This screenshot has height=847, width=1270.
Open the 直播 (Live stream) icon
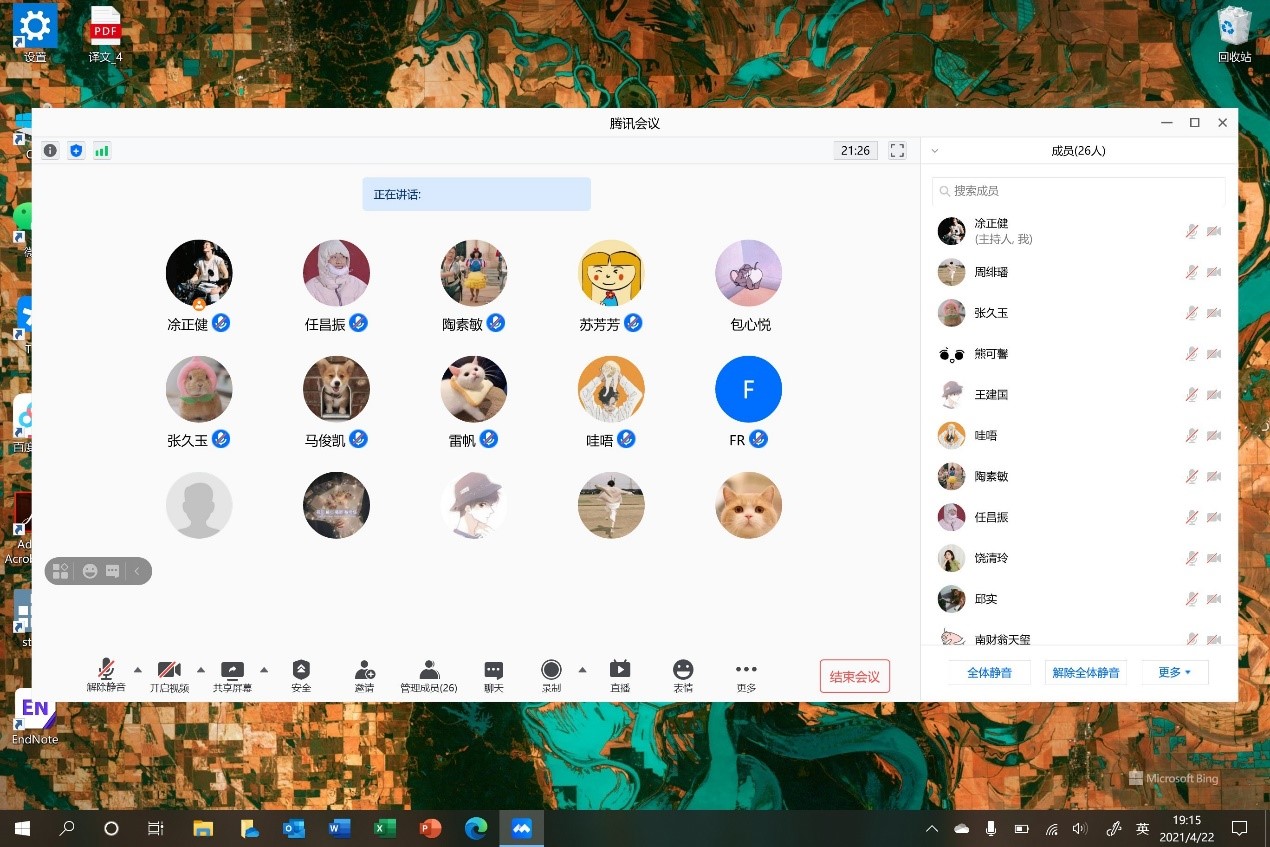point(620,671)
